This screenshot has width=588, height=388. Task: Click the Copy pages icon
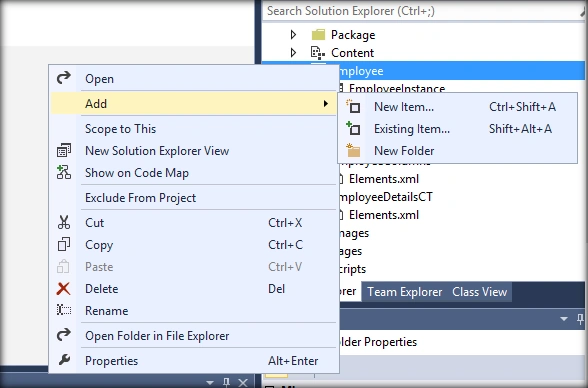pyautogui.click(x=64, y=244)
